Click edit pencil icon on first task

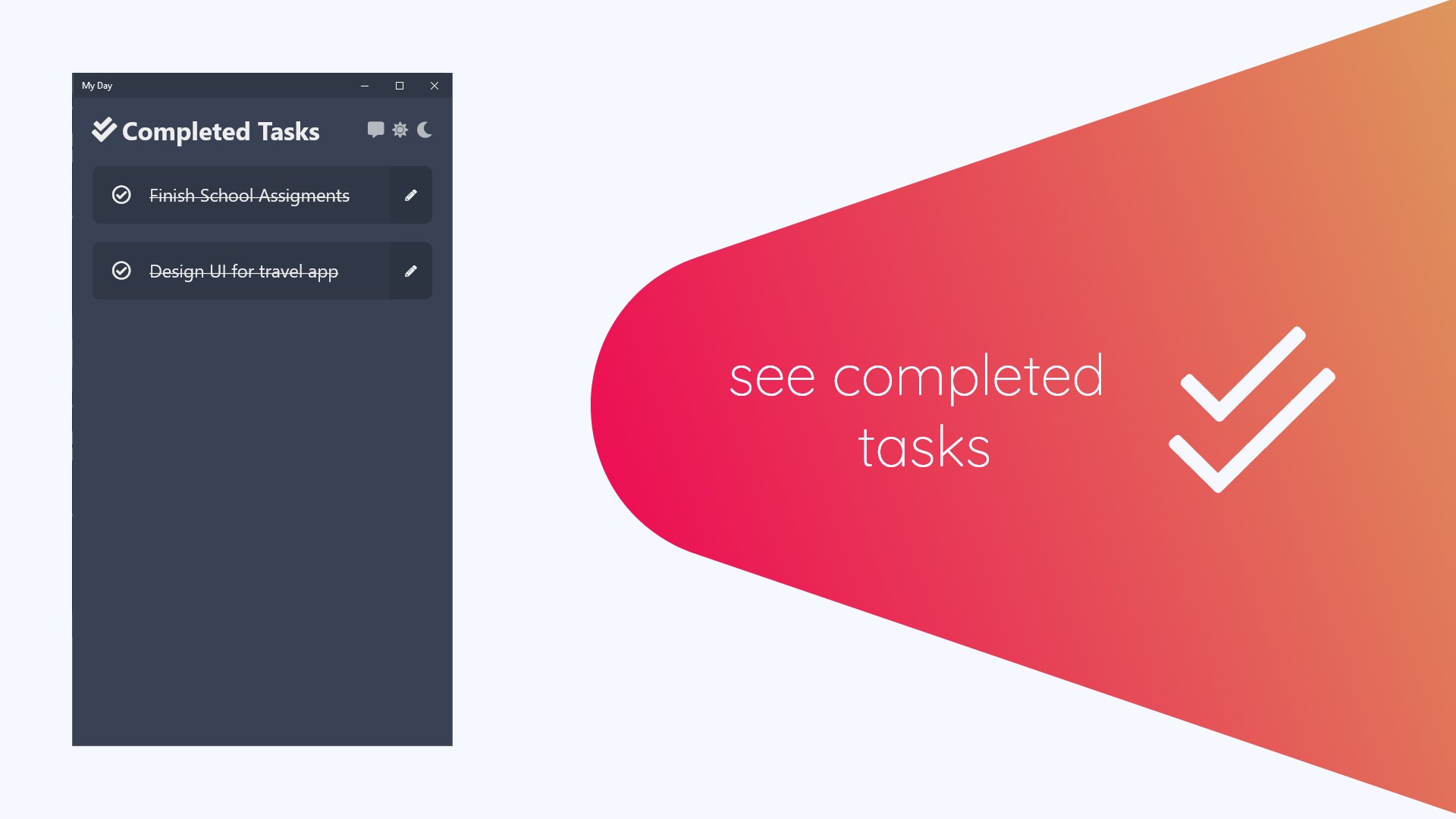coord(411,195)
